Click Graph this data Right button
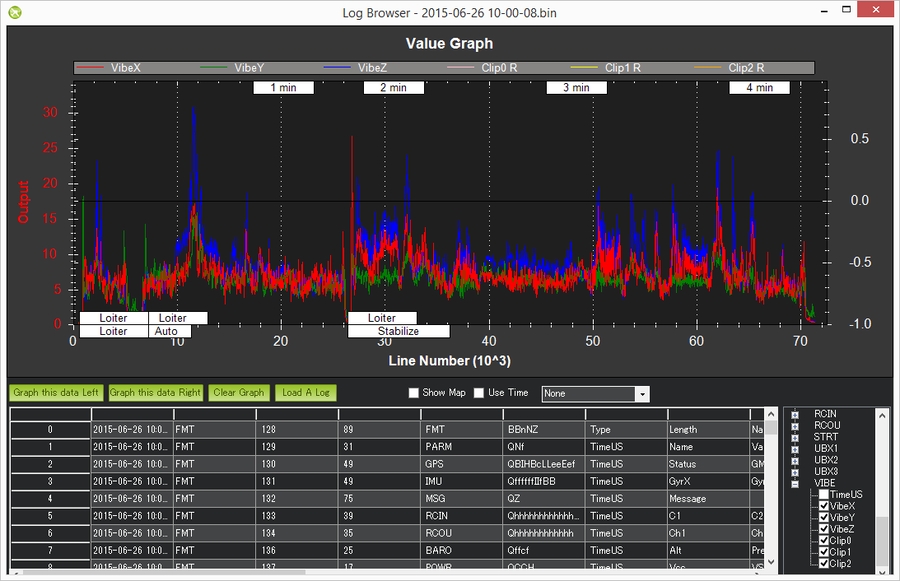This screenshot has height=581, width=900. pos(156,393)
